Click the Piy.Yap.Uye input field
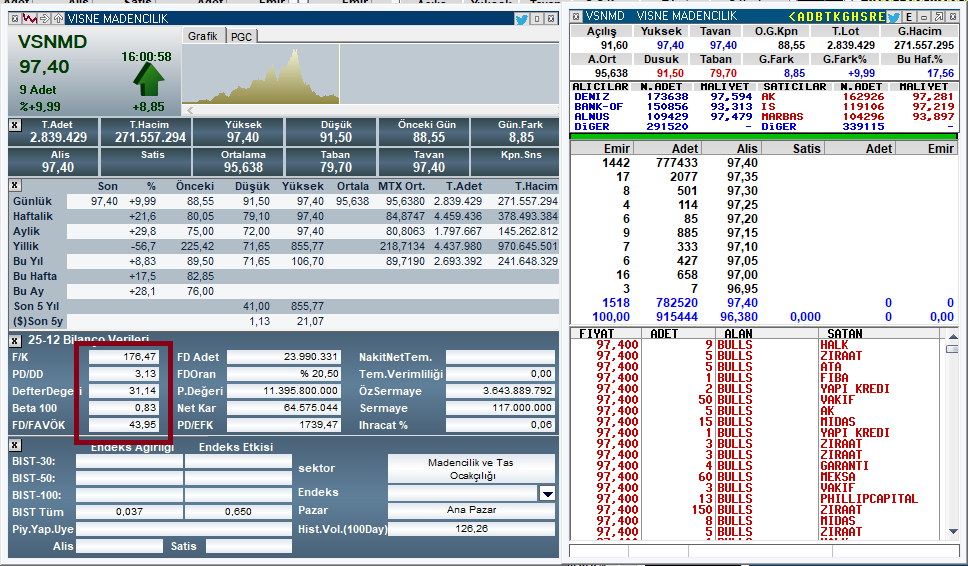The width and height of the screenshot is (968, 566). pos(183,529)
